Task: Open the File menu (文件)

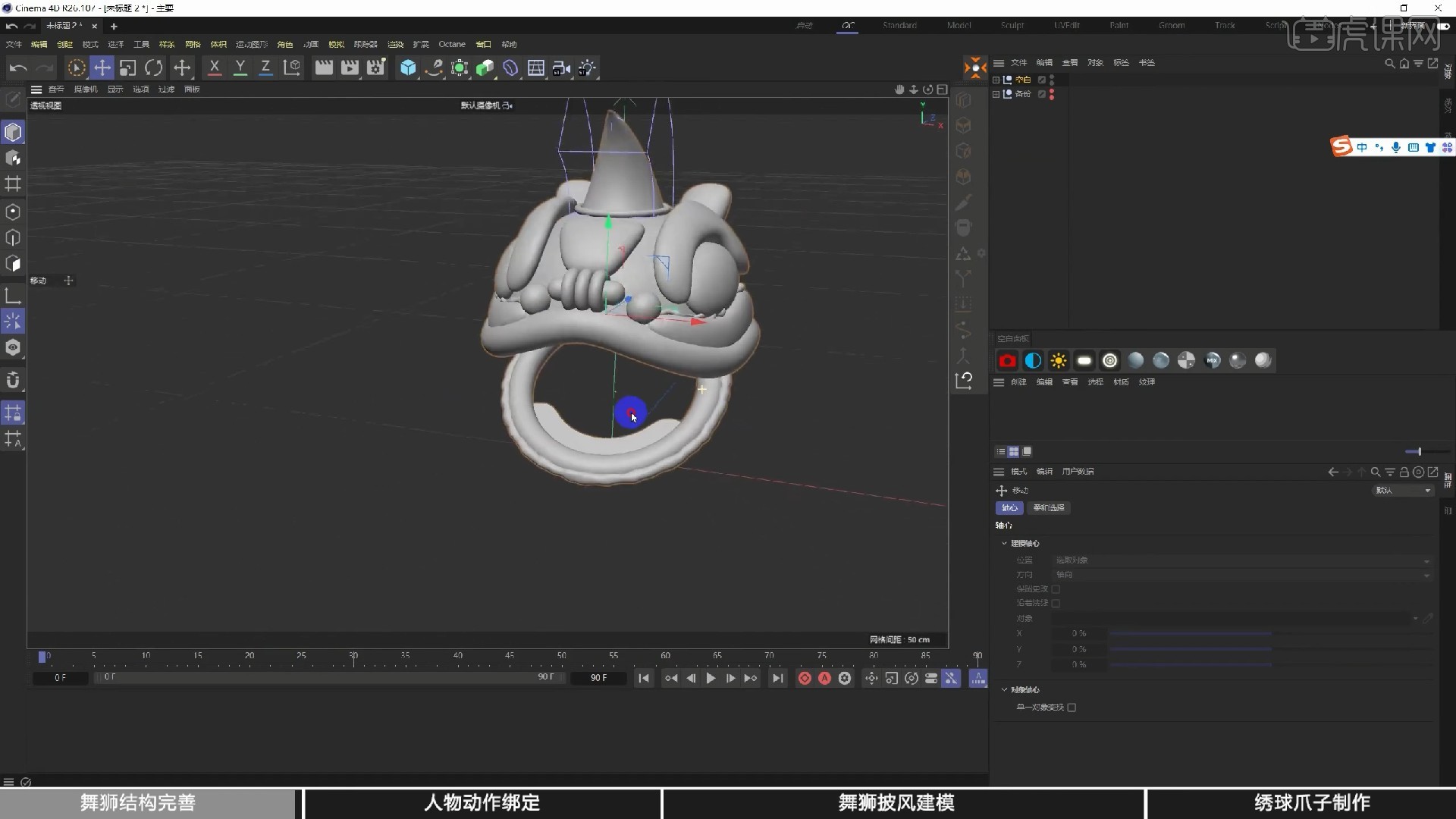Action: pyautogui.click(x=14, y=45)
